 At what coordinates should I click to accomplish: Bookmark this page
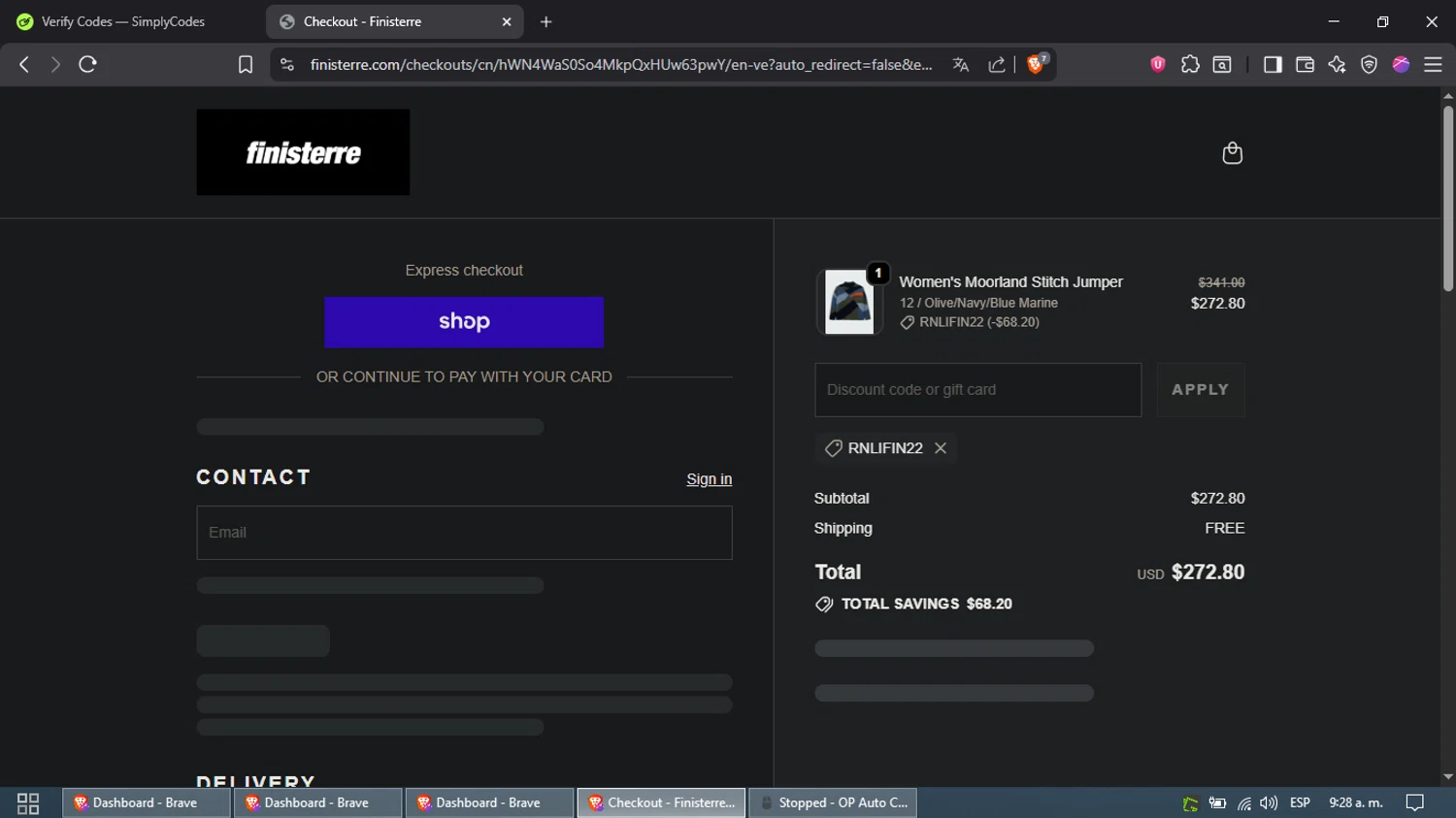pyautogui.click(x=246, y=64)
